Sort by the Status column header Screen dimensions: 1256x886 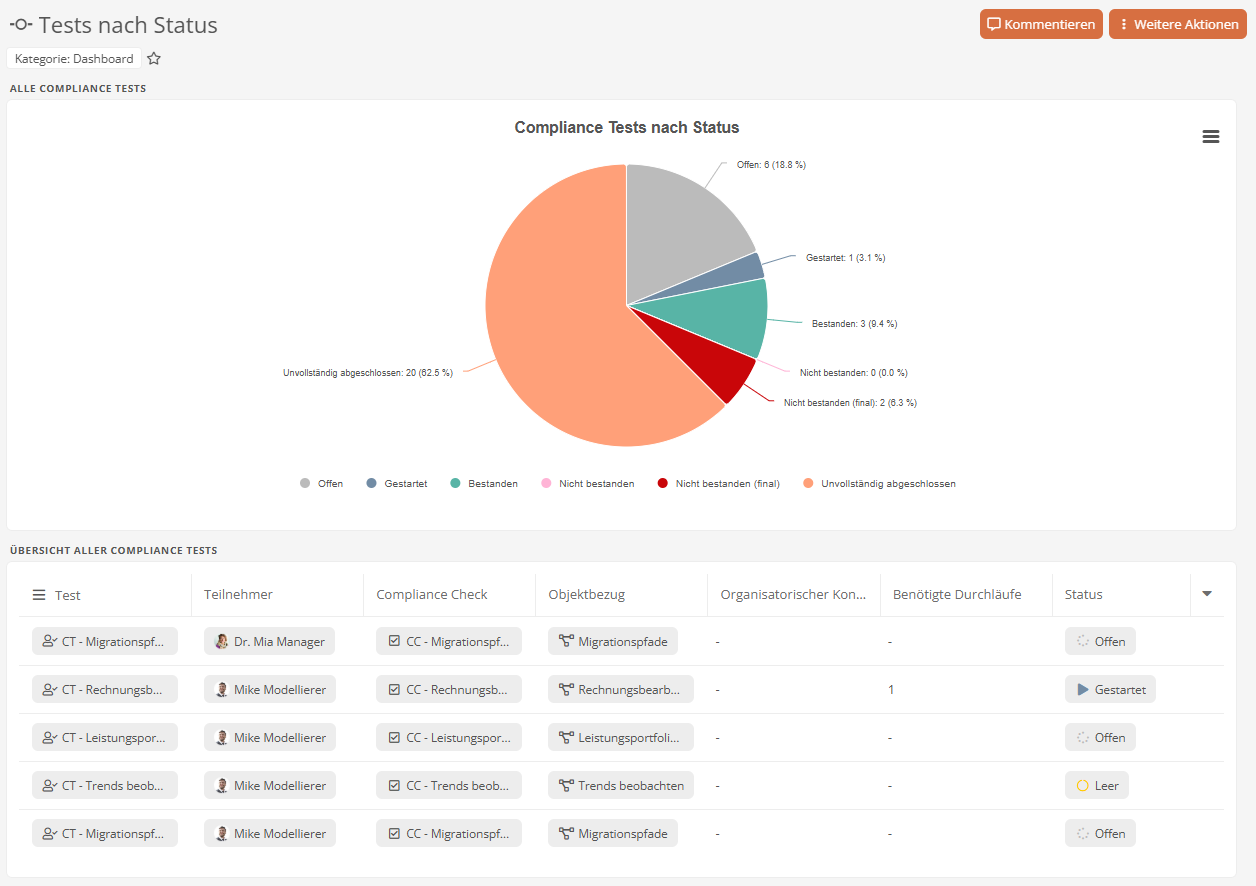pos(1083,595)
